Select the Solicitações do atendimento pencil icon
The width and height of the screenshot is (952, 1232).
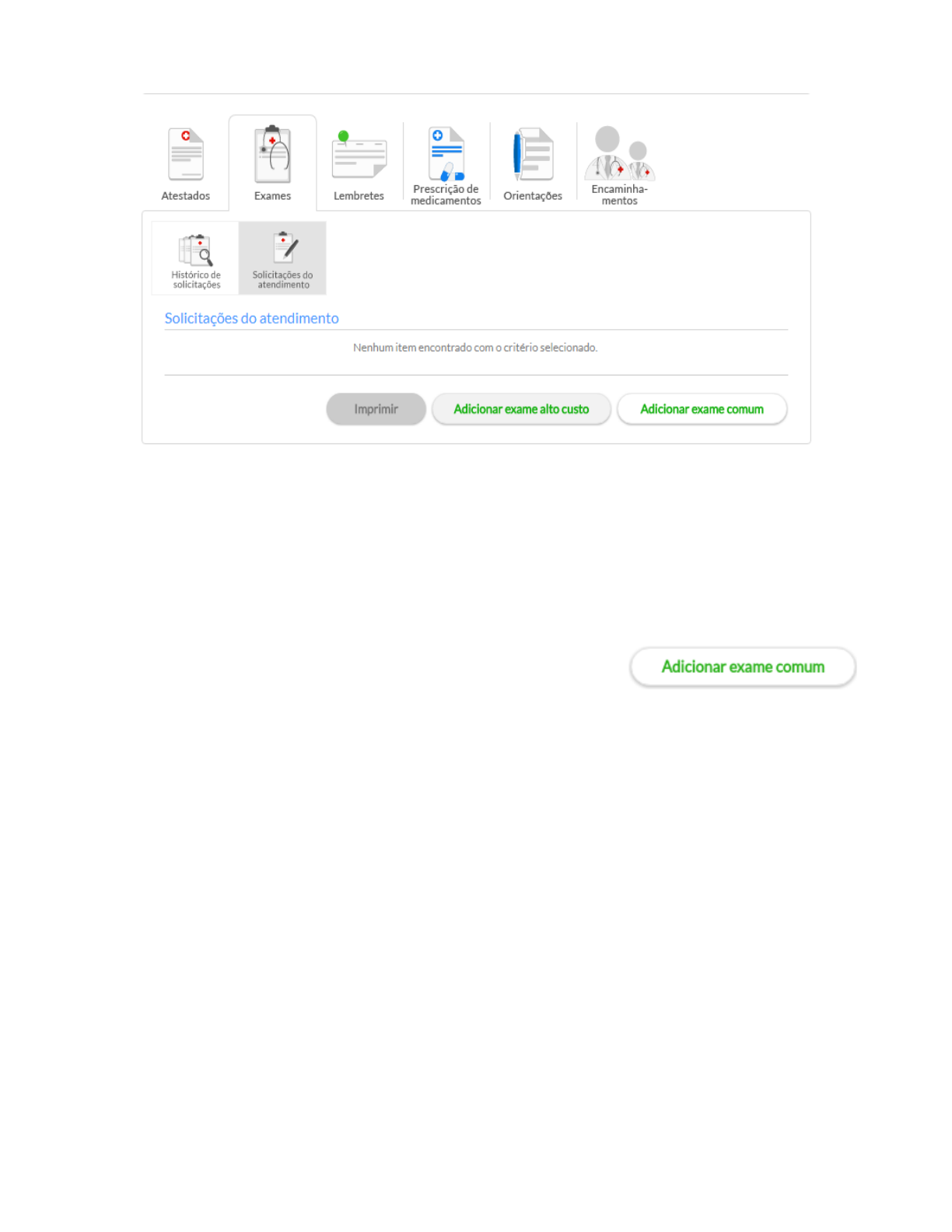point(285,247)
